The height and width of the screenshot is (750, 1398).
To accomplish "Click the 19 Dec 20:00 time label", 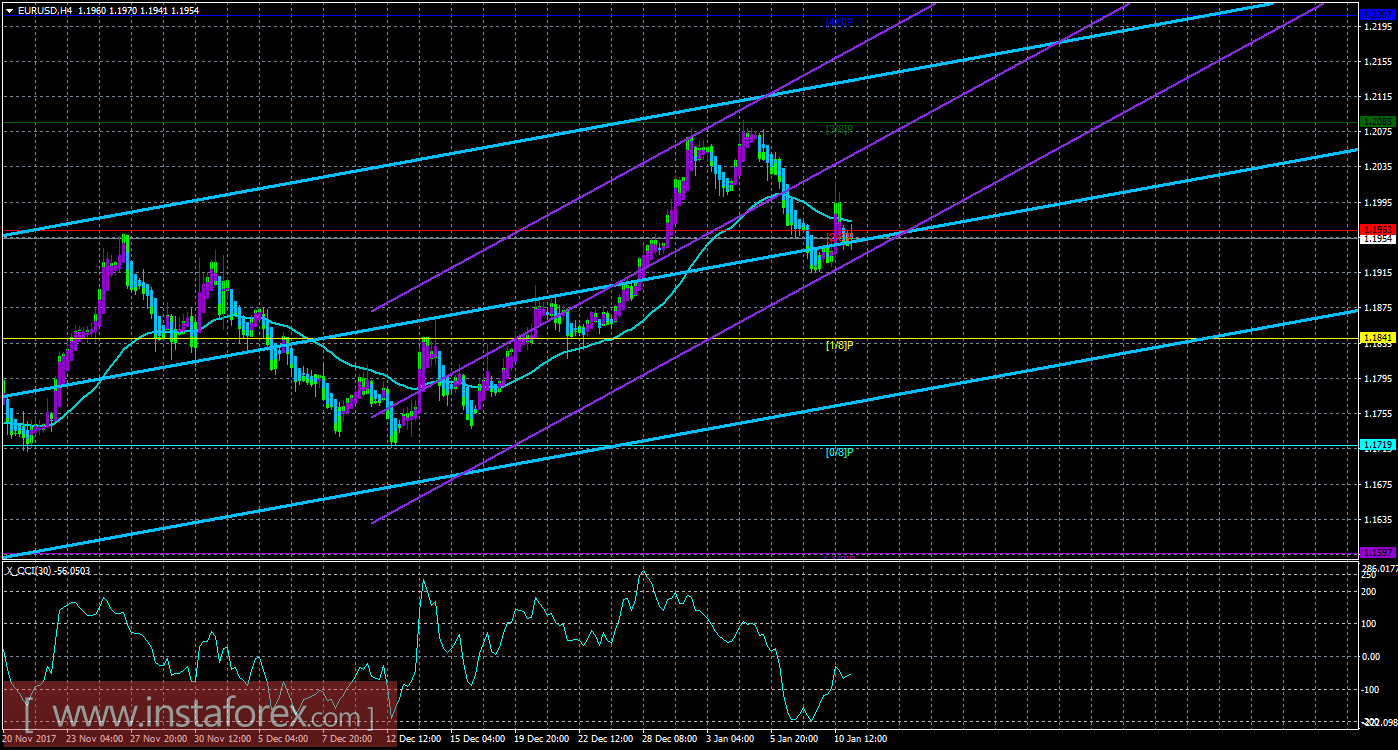I will (543, 739).
